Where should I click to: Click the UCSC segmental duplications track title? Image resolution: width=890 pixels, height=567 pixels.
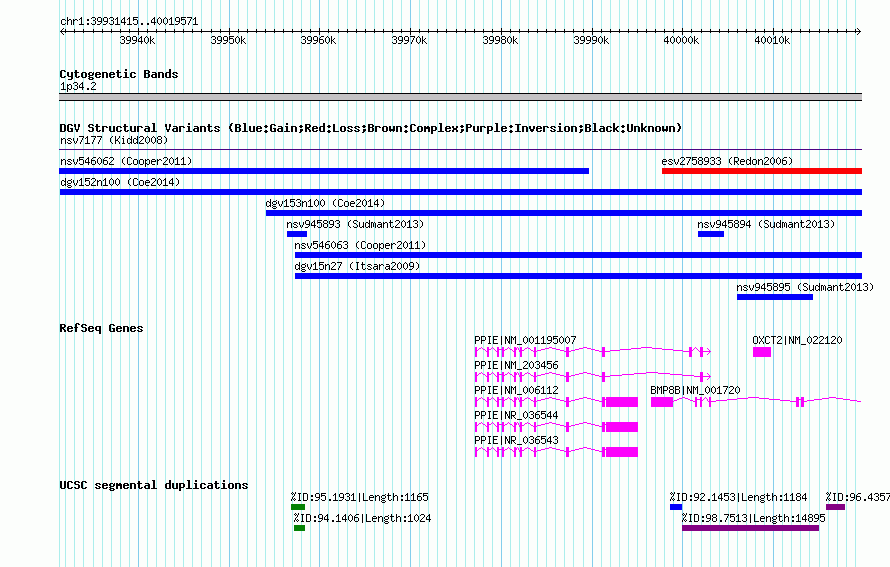pos(154,485)
